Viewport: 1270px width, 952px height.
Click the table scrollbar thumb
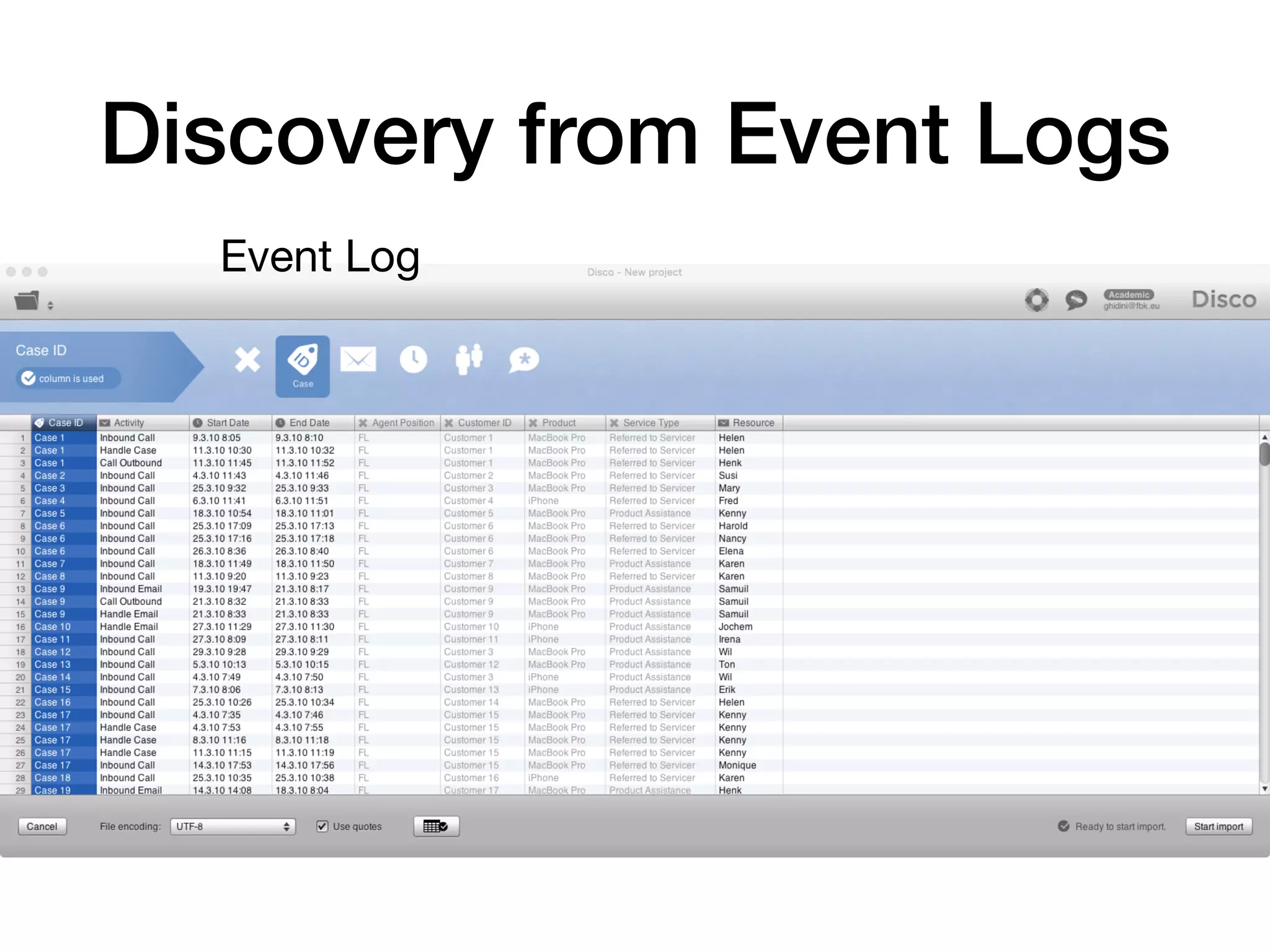pyautogui.click(x=1264, y=454)
